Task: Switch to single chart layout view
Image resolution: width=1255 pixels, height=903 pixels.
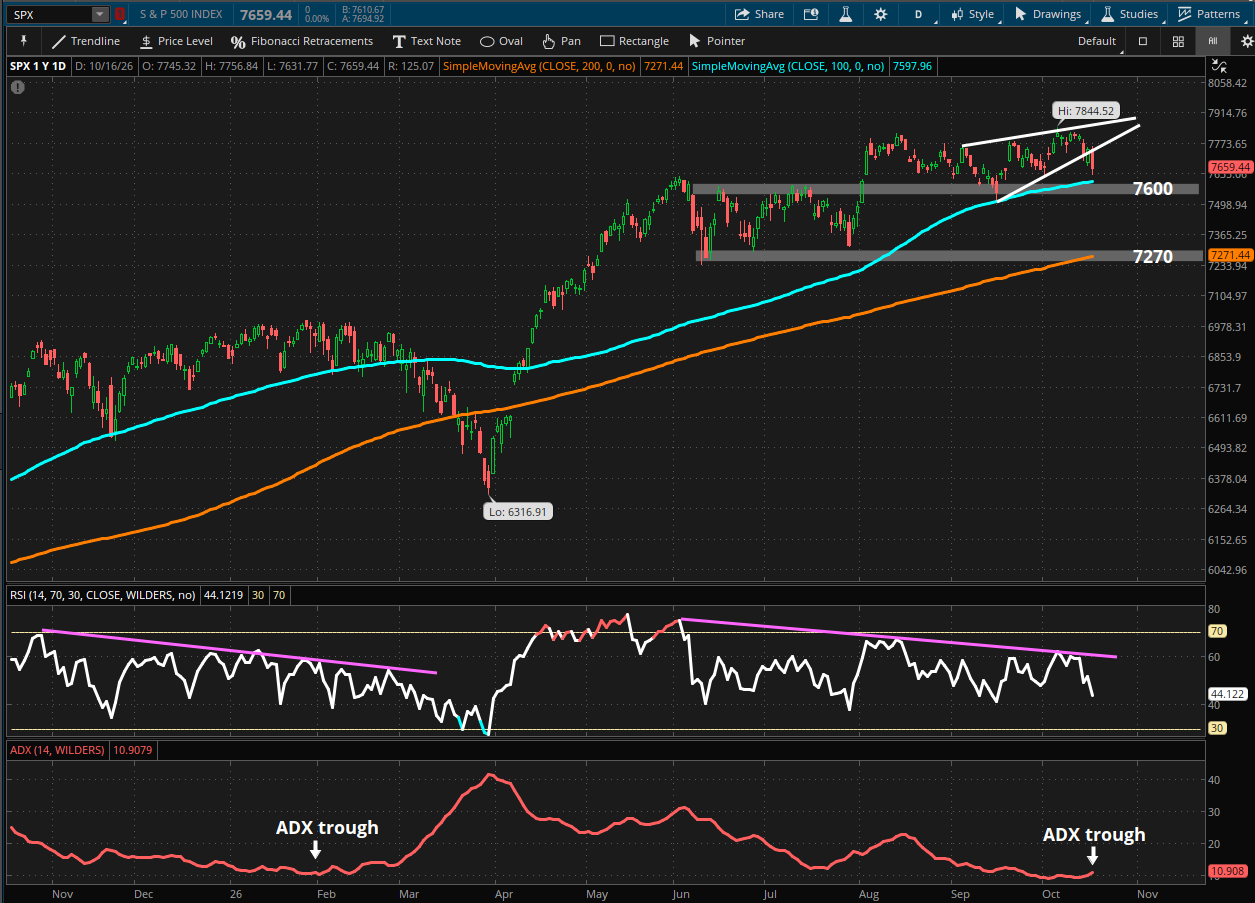Action: (x=1143, y=41)
